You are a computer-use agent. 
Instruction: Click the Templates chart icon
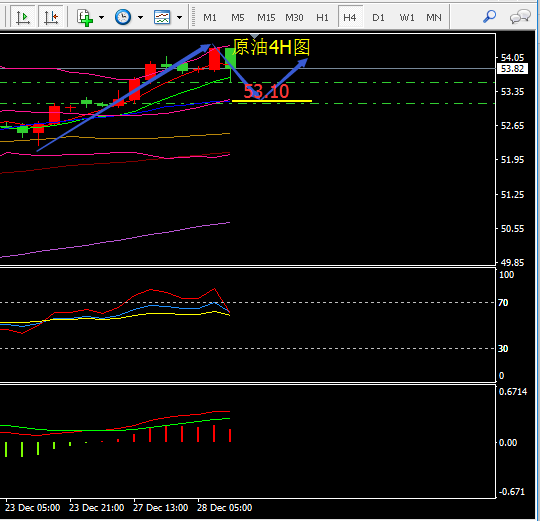tap(162, 17)
